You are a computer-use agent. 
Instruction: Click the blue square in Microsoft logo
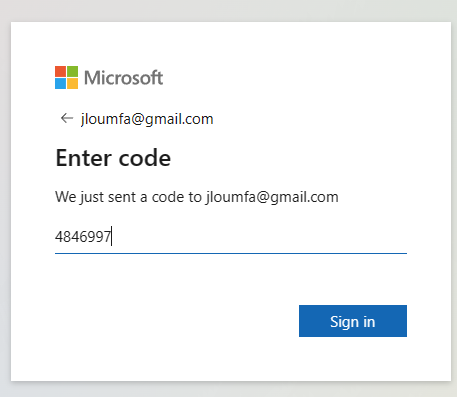(x=60, y=84)
